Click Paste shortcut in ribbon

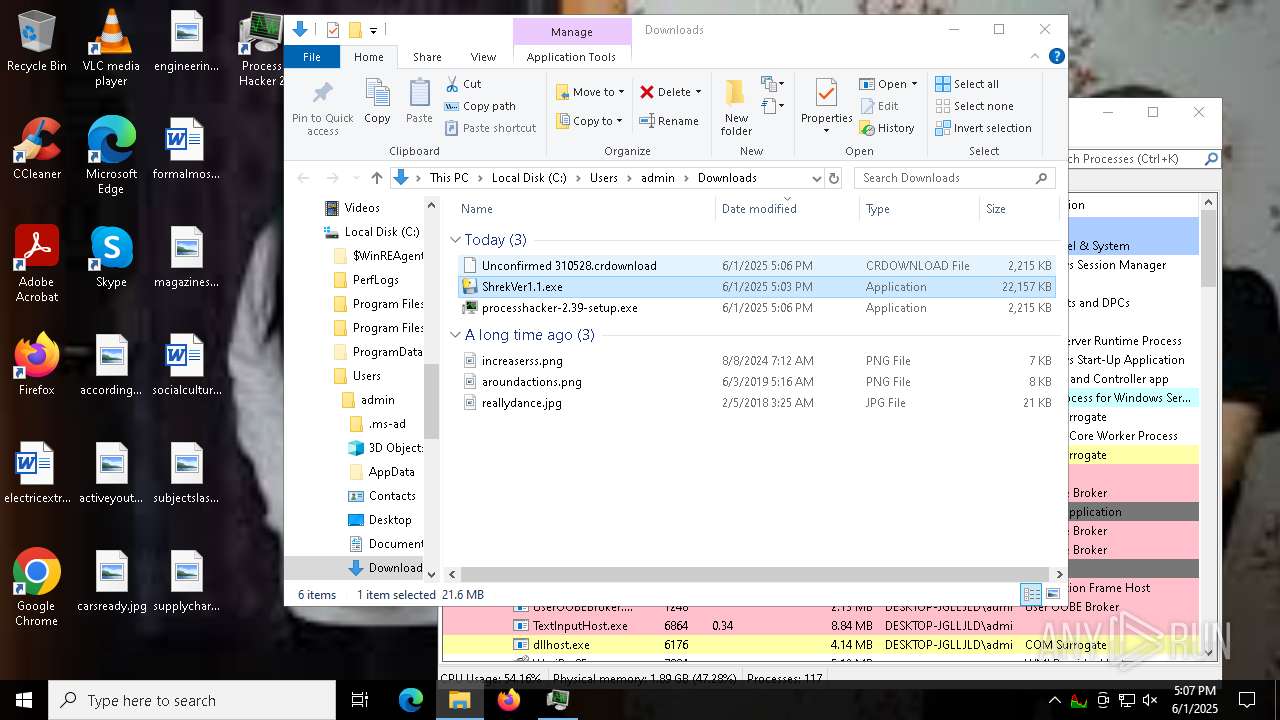(491, 128)
